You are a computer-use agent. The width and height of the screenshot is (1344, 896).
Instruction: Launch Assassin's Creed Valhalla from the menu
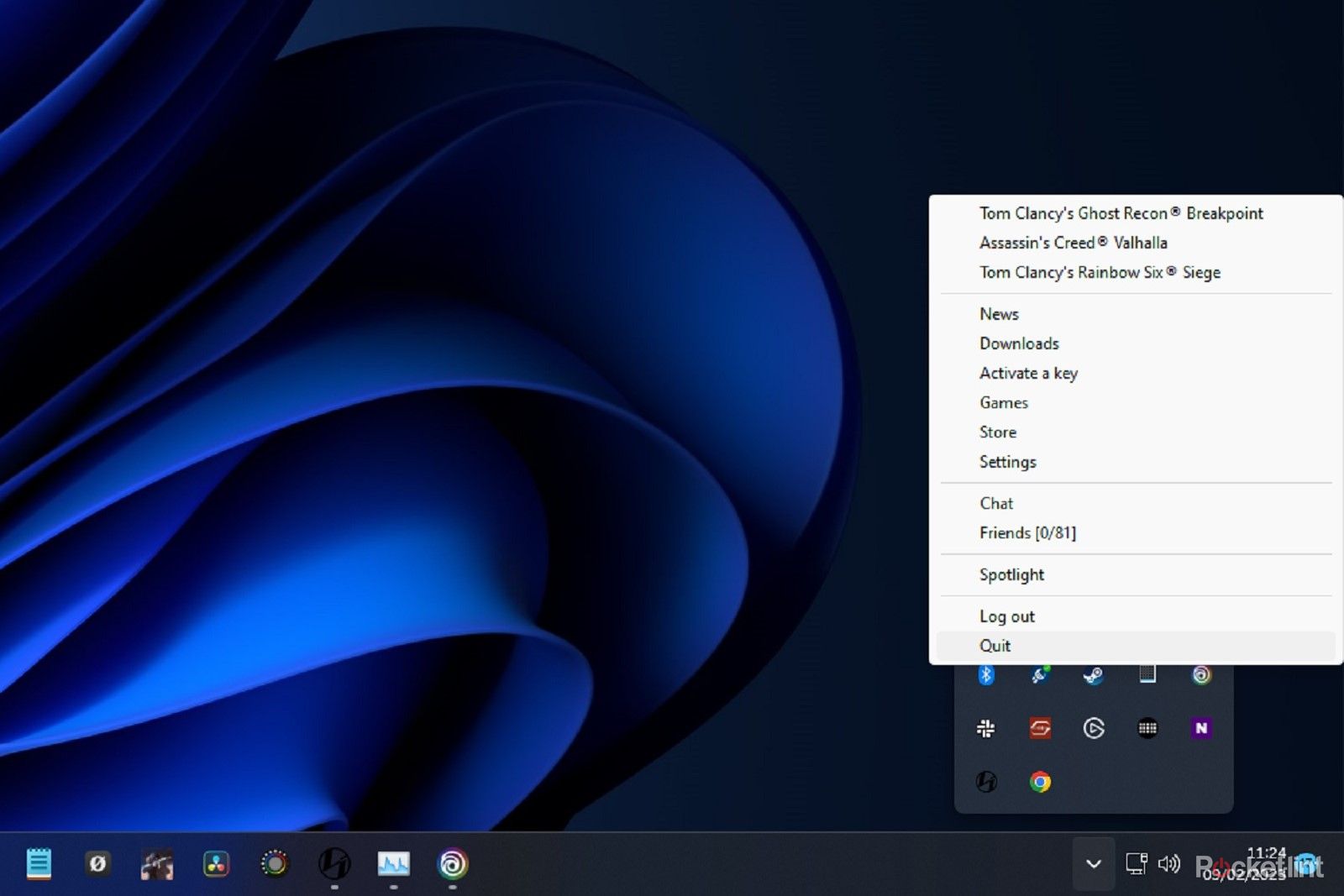click(1136, 243)
